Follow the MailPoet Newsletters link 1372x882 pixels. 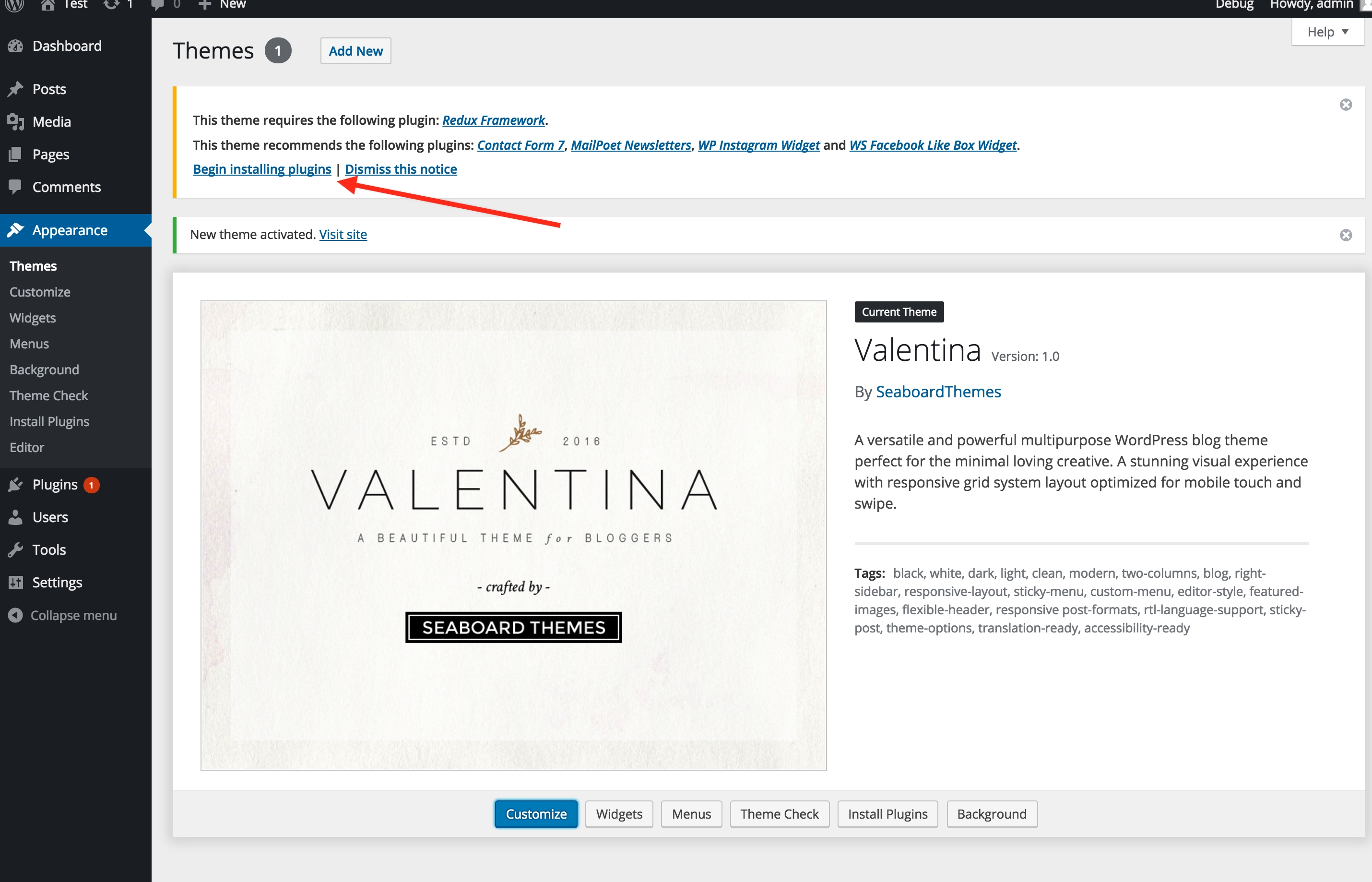[x=631, y=145]
